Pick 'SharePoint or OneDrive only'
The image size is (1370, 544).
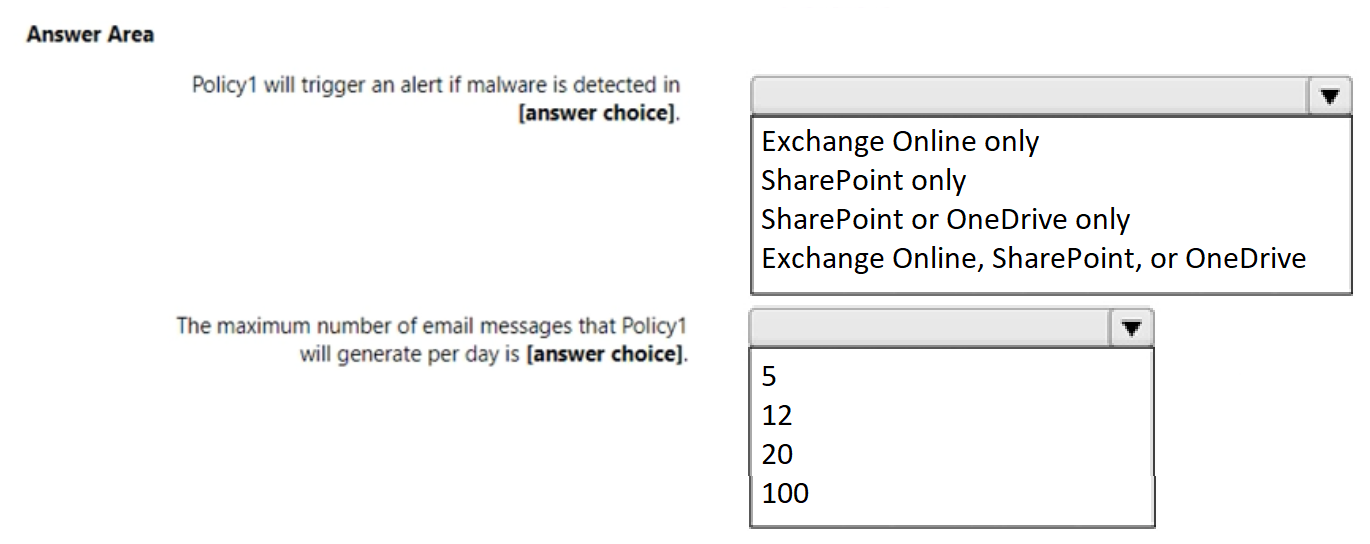(945, 220)
